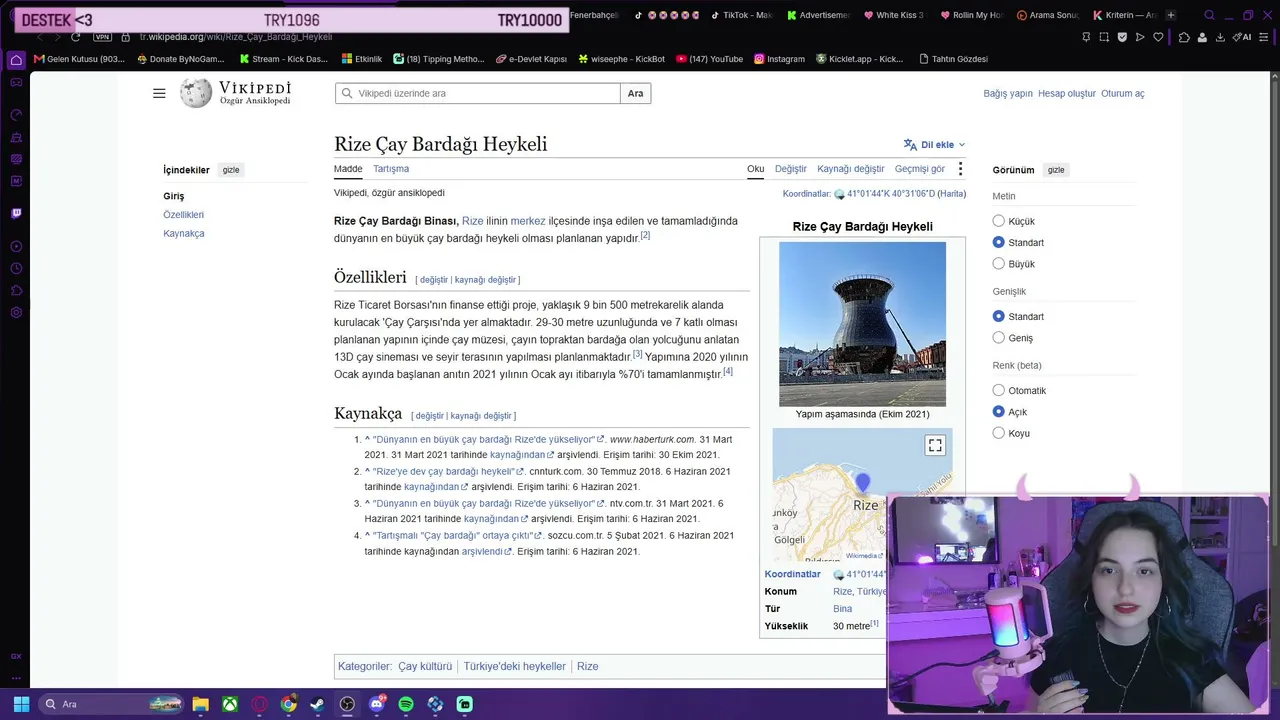
Task: Select the Büyük text size option
Action: 998,264
